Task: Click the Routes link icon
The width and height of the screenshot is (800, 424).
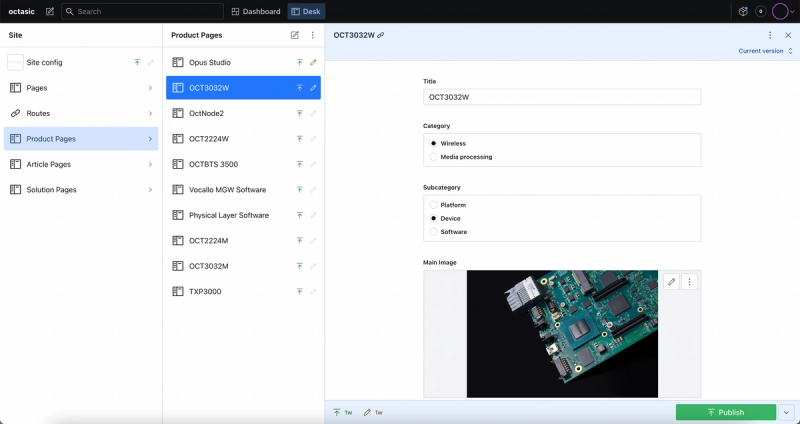Action: coord(15,113)
